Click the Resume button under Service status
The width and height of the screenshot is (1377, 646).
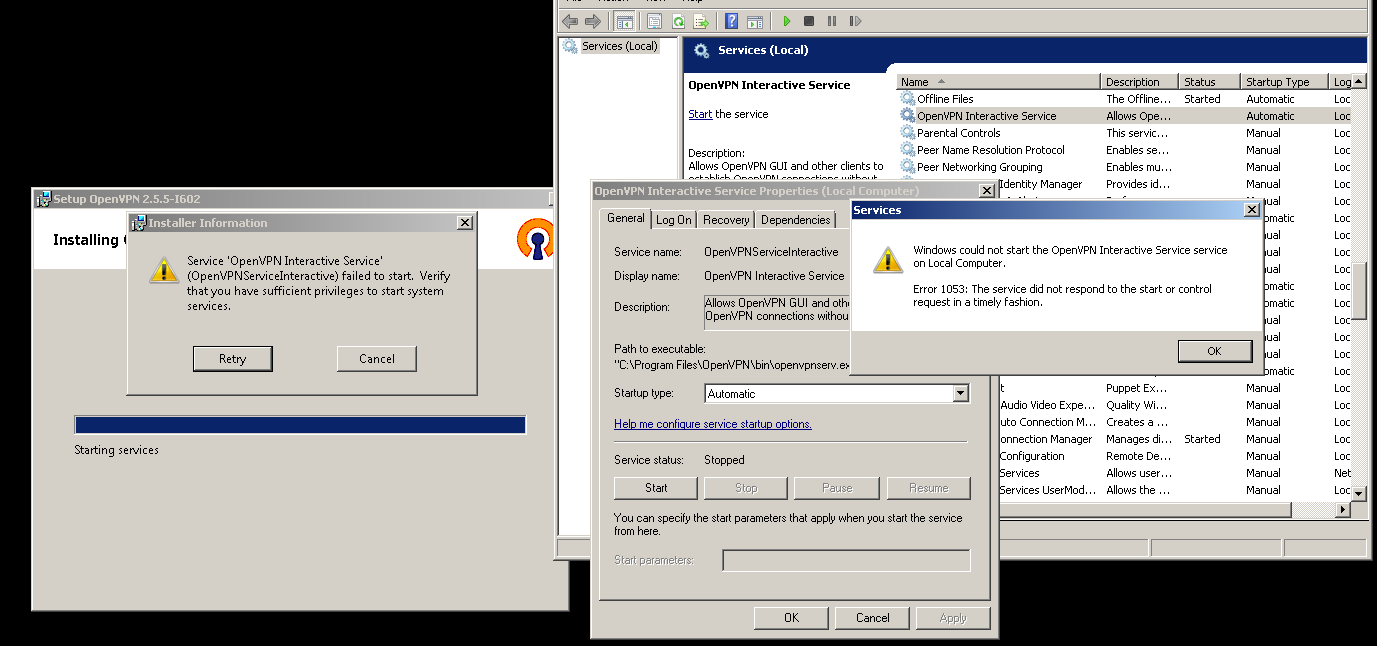(x=928, y=488)
